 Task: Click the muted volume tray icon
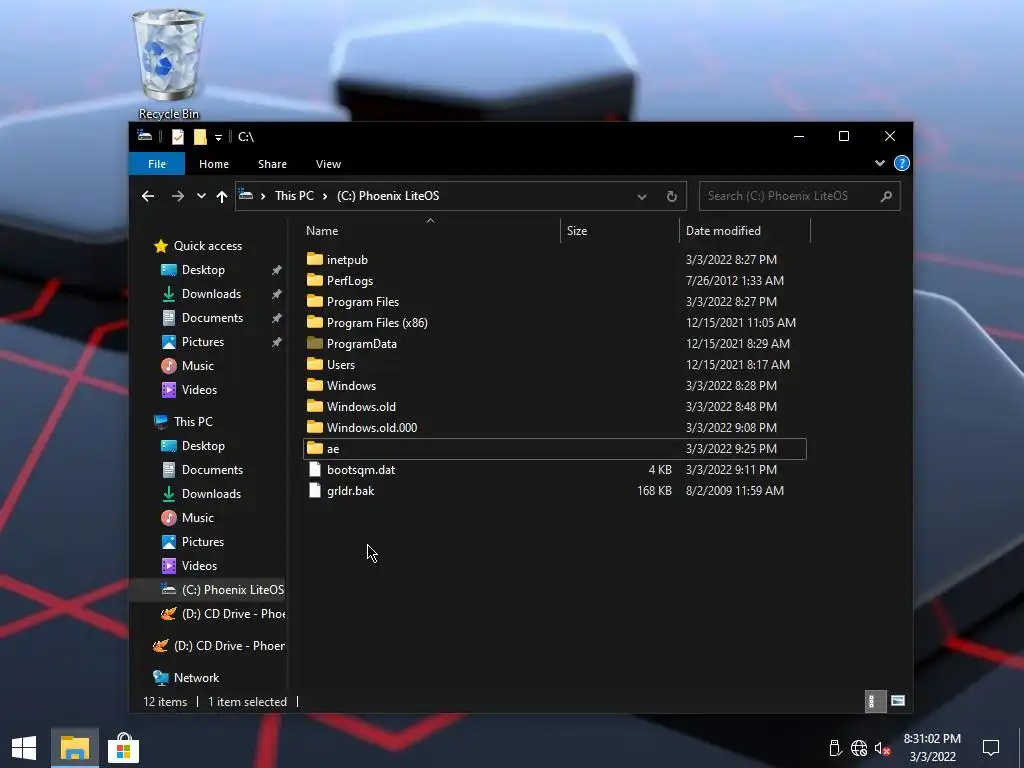point(882,748)
